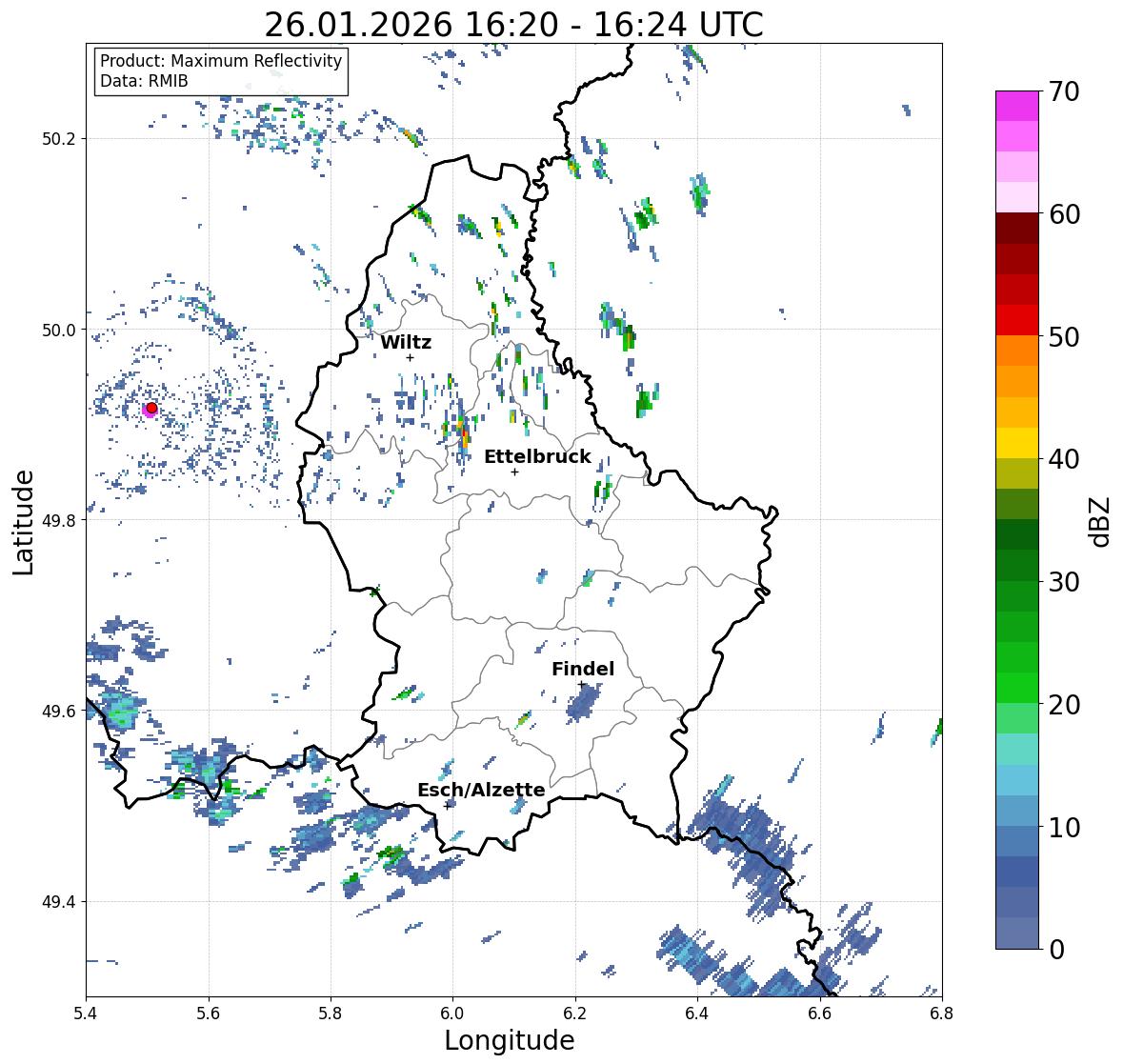Click the 6.0 longitude tick label
The width and height of the screenshot is (1123, 1064).
pos(452,1014)
